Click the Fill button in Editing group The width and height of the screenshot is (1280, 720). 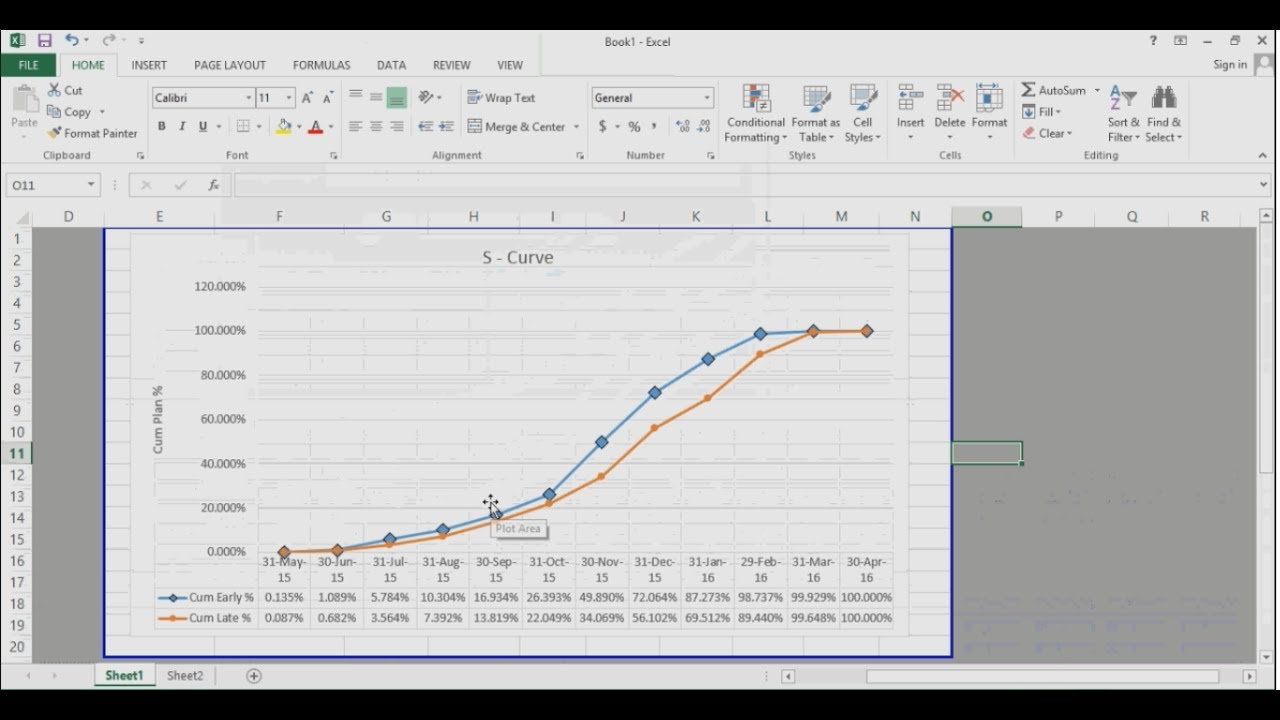pyautogui.click(x=1041, y=112)
